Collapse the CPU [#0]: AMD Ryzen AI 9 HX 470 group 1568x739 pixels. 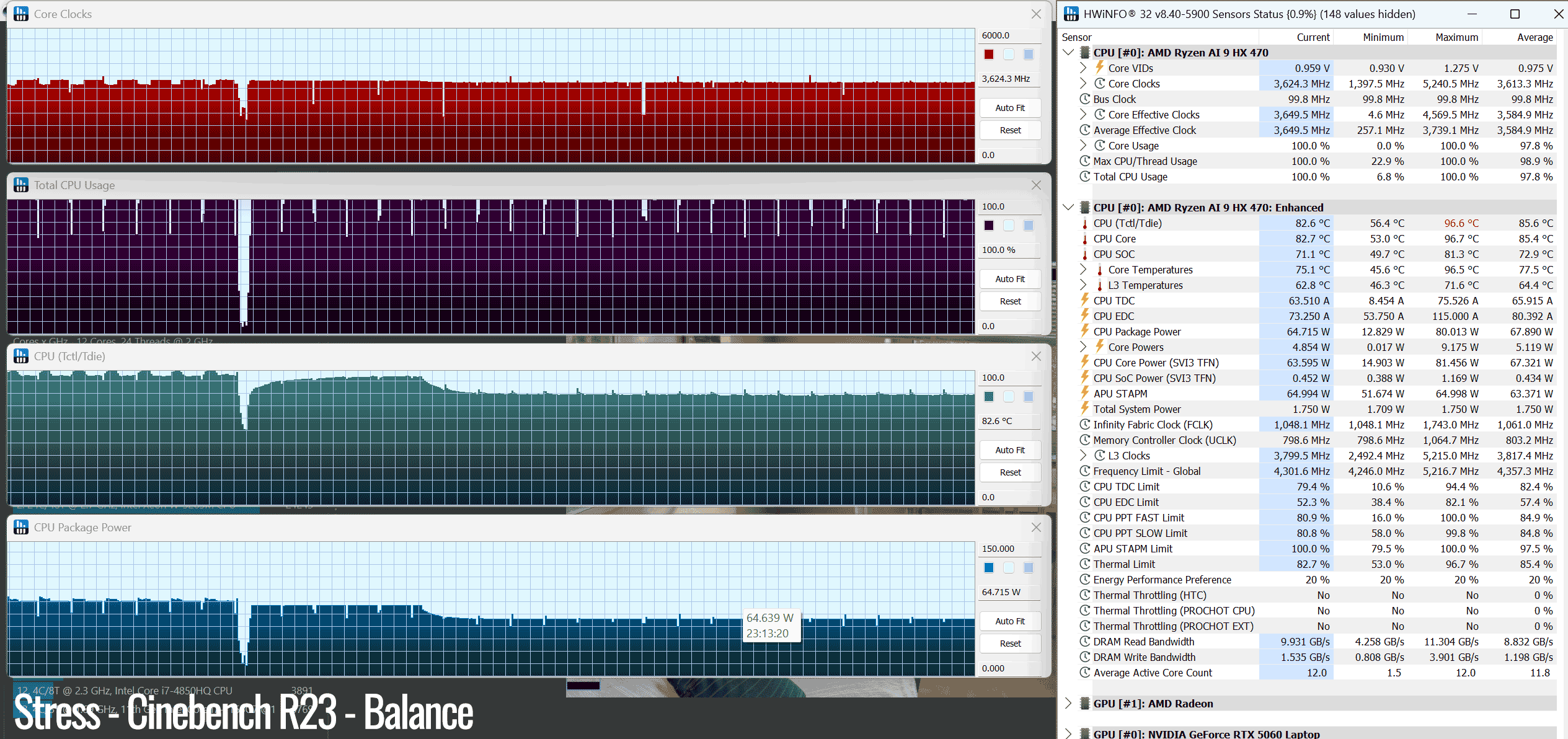1068,53
